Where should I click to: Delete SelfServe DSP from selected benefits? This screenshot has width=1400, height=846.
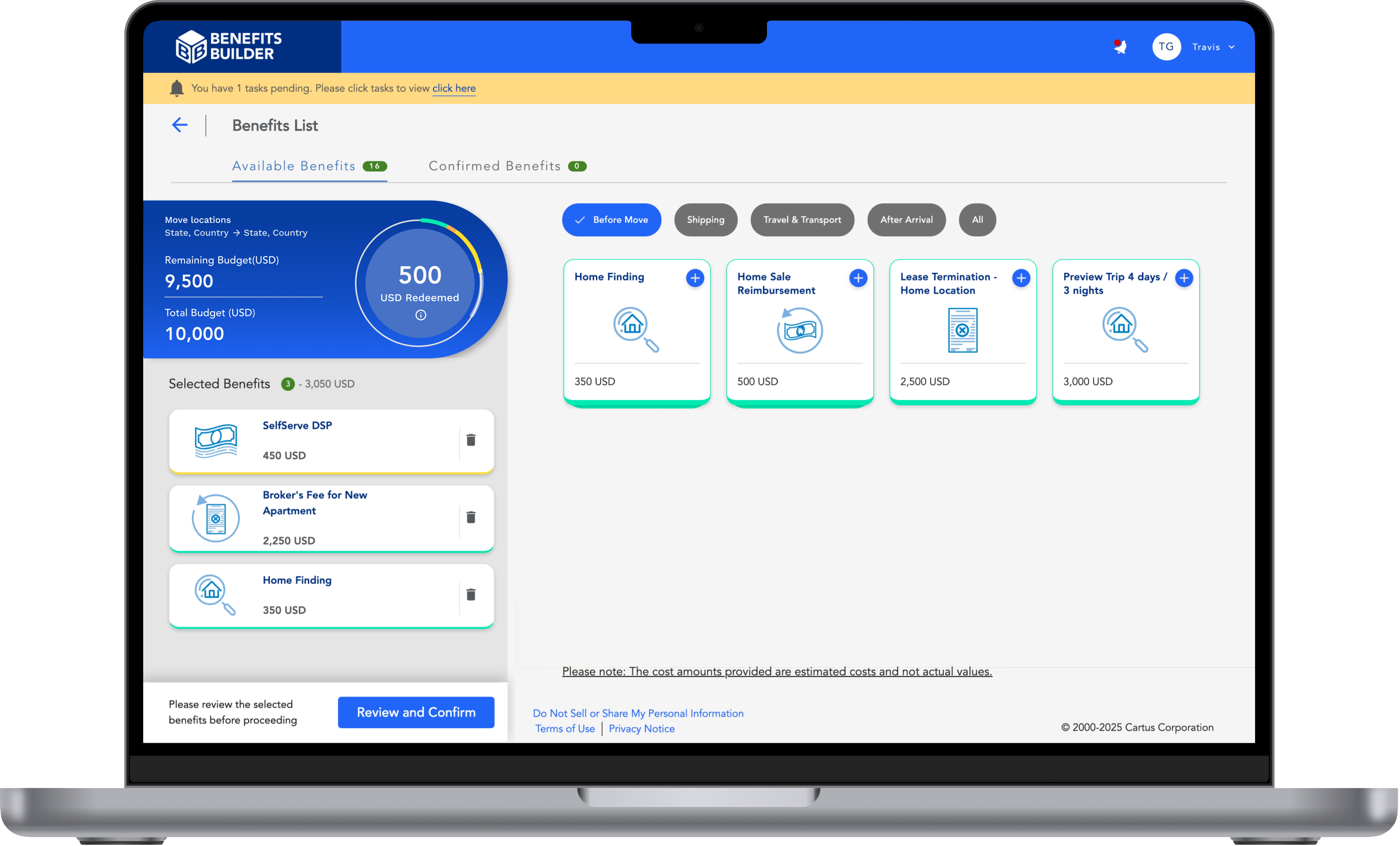pos(470,440)
